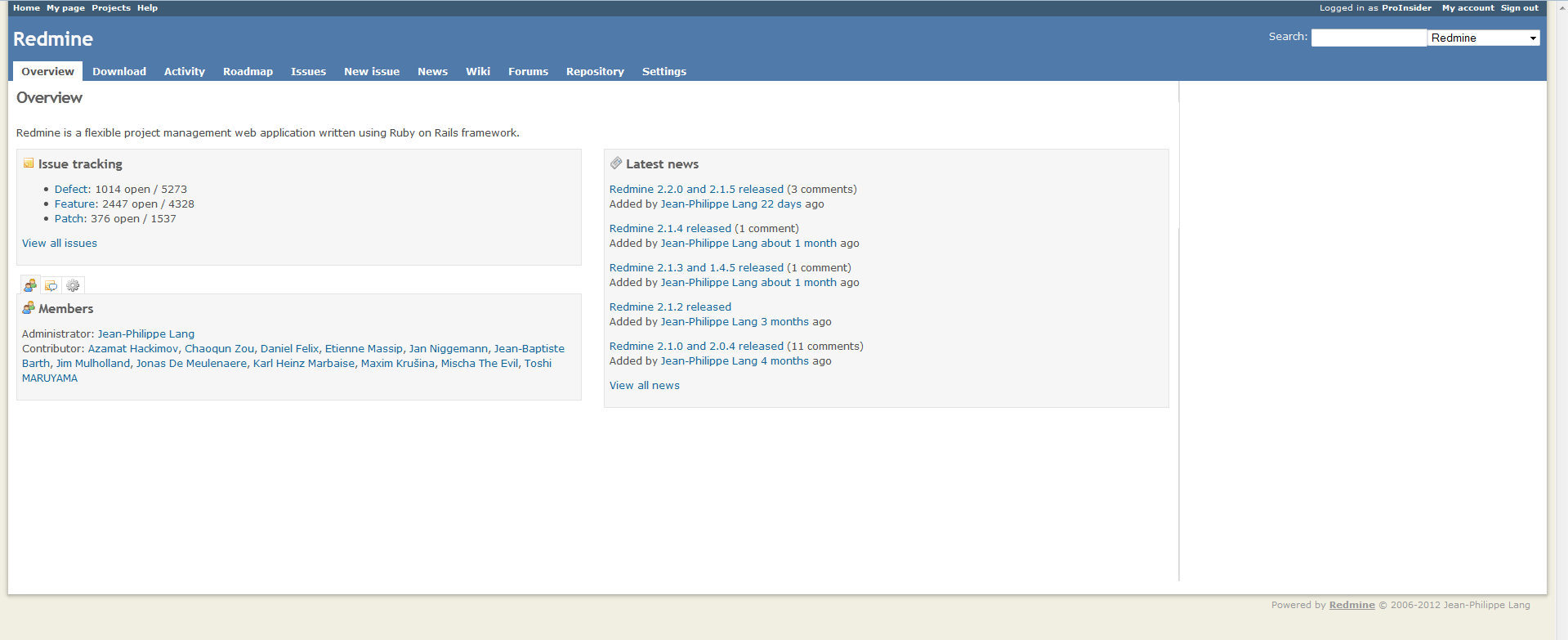This screenshot has width=1568, height=640.
Task: Go to Home in top menu
Action: 26,7
